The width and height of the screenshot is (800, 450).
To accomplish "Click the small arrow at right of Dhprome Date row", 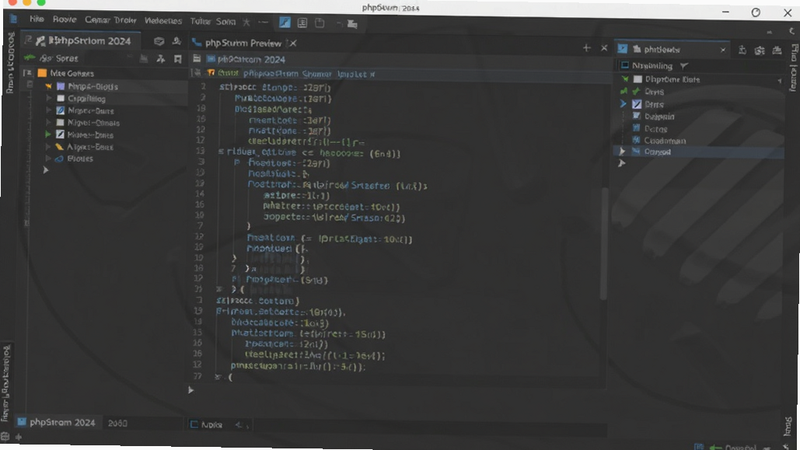I will tap(780, 81).
